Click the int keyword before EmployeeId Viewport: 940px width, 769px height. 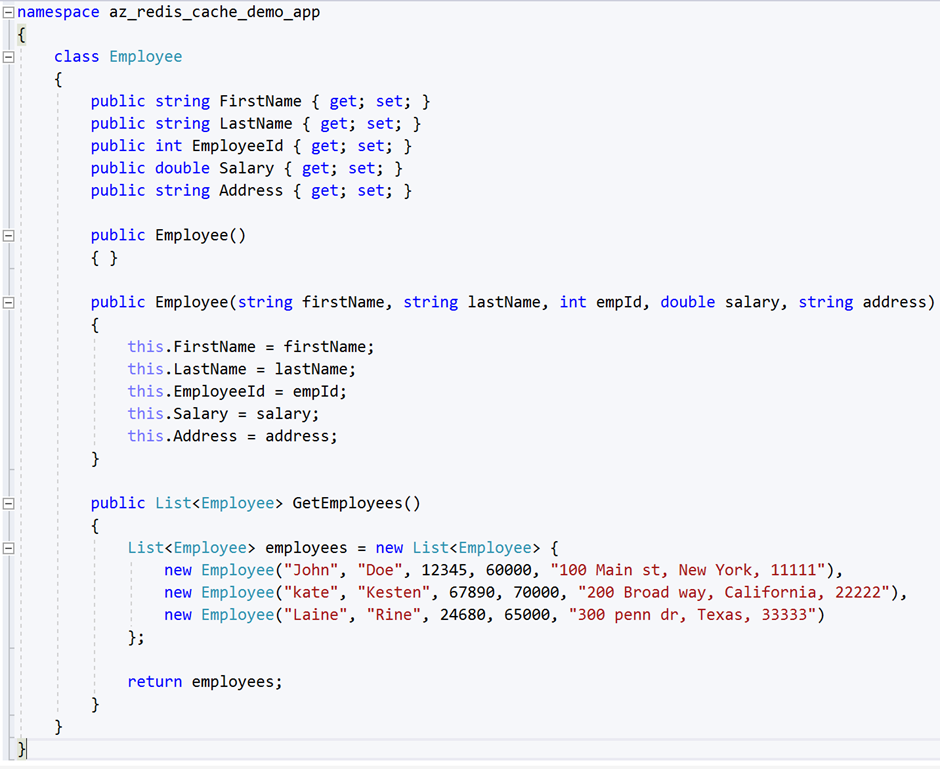tap(168, 146)
